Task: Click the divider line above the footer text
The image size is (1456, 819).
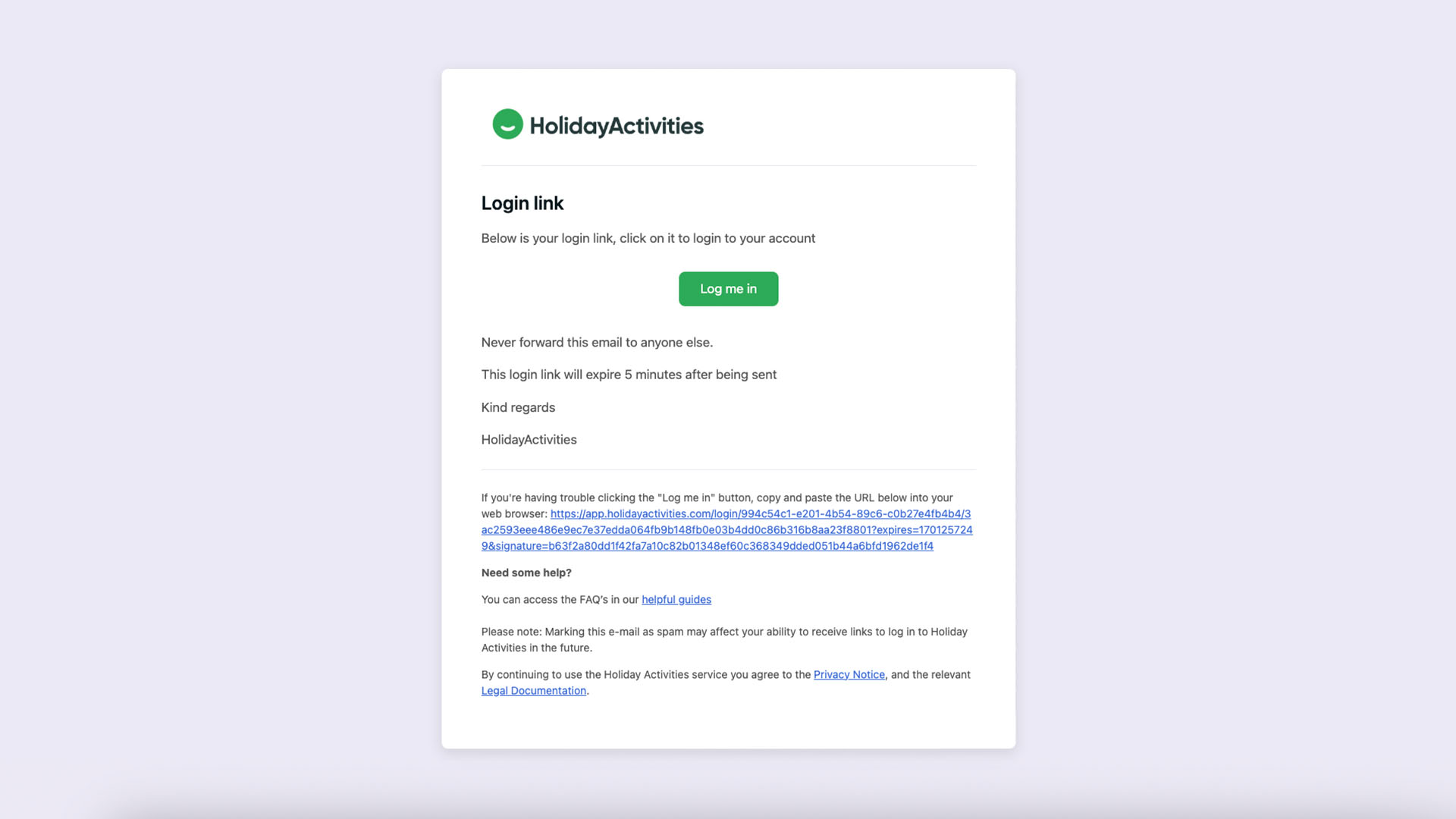Action: 728,469
